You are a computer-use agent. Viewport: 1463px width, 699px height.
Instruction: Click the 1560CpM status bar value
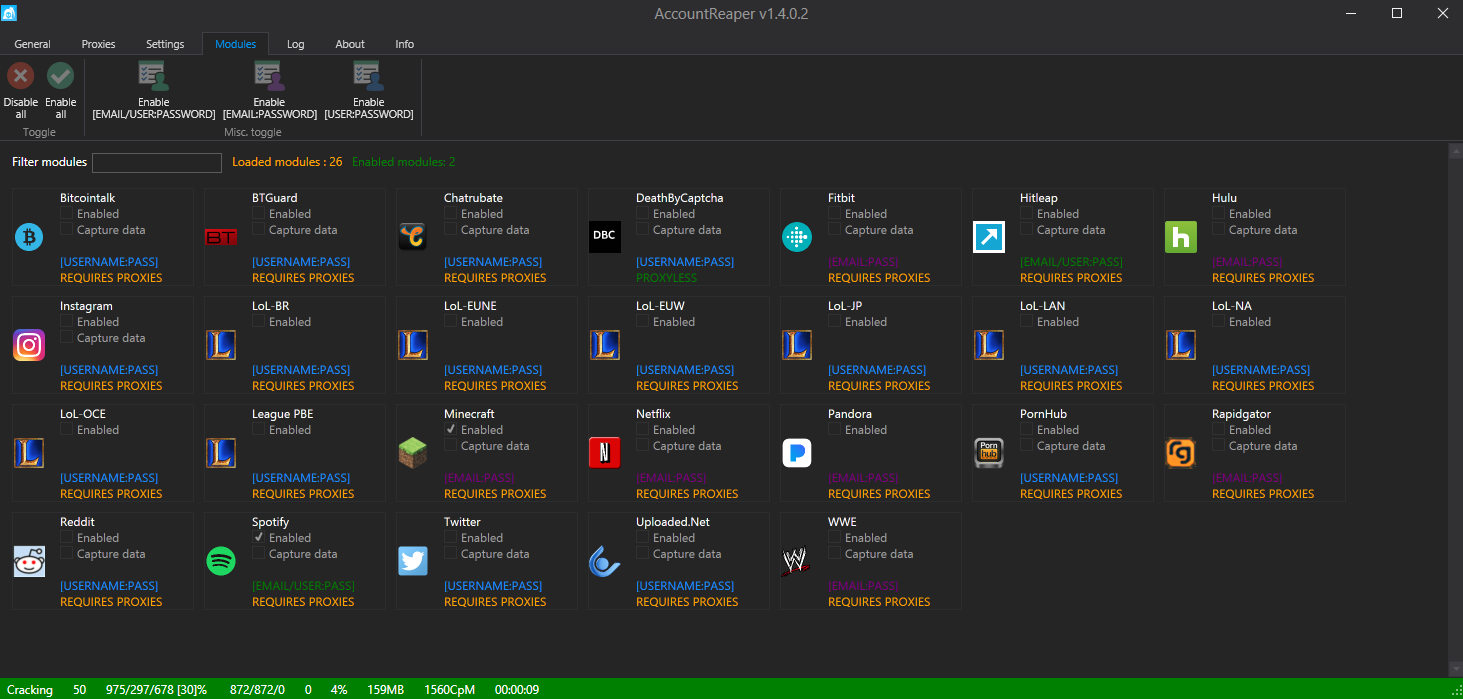coord(449,690)
